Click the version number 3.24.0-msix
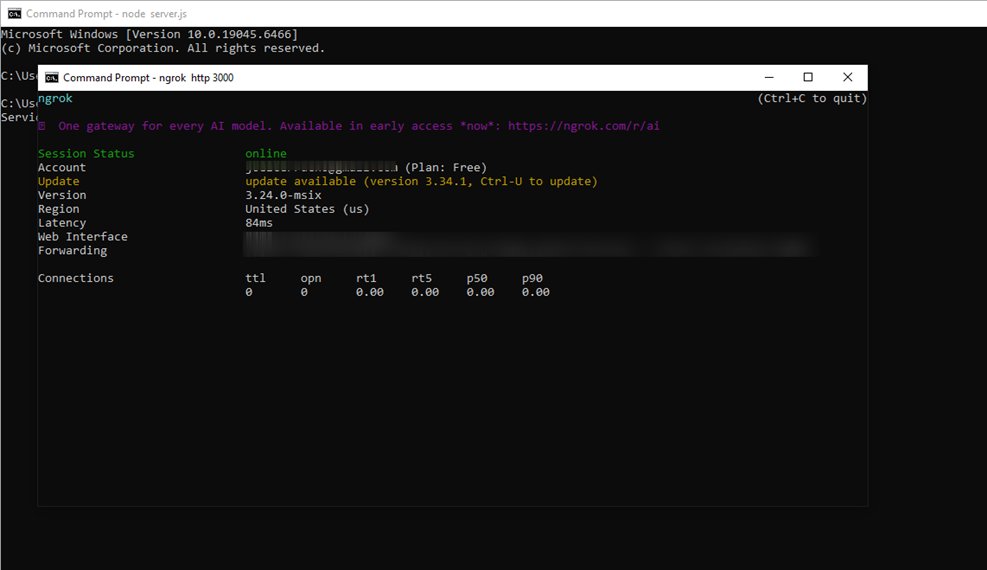 click(x=283, y=196)
